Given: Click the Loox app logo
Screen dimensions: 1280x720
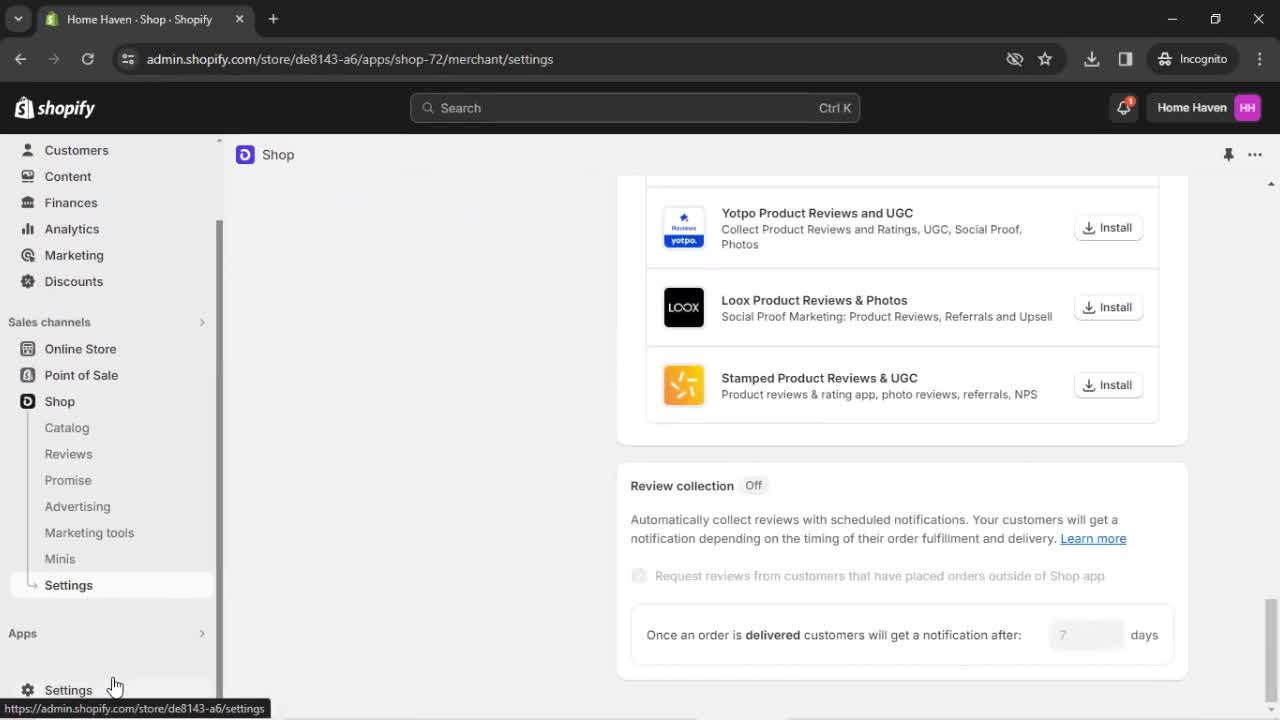Looking at the screenshot, I should (x=684, y=307).
